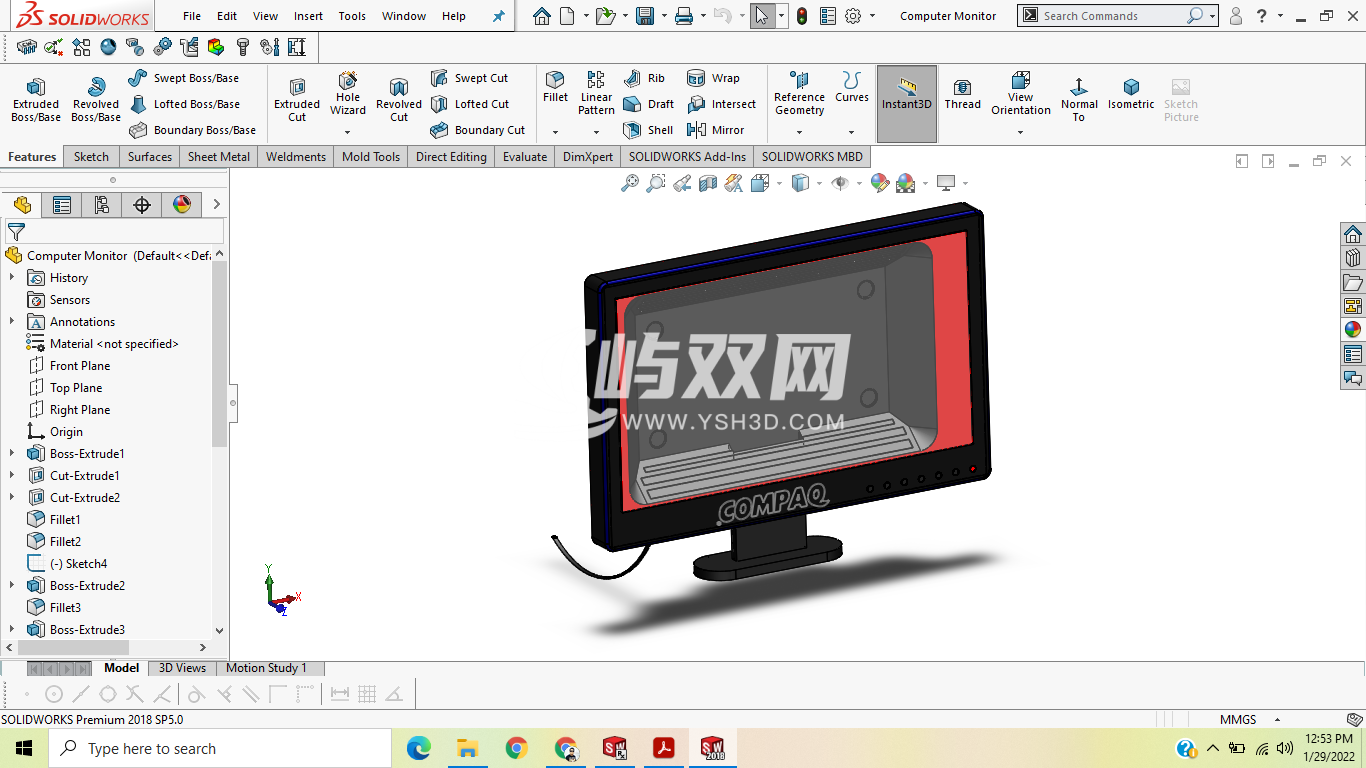Open the Mirror feature tool
The width and height of the screenshot is (1366, 768).
tap(716, 130)
